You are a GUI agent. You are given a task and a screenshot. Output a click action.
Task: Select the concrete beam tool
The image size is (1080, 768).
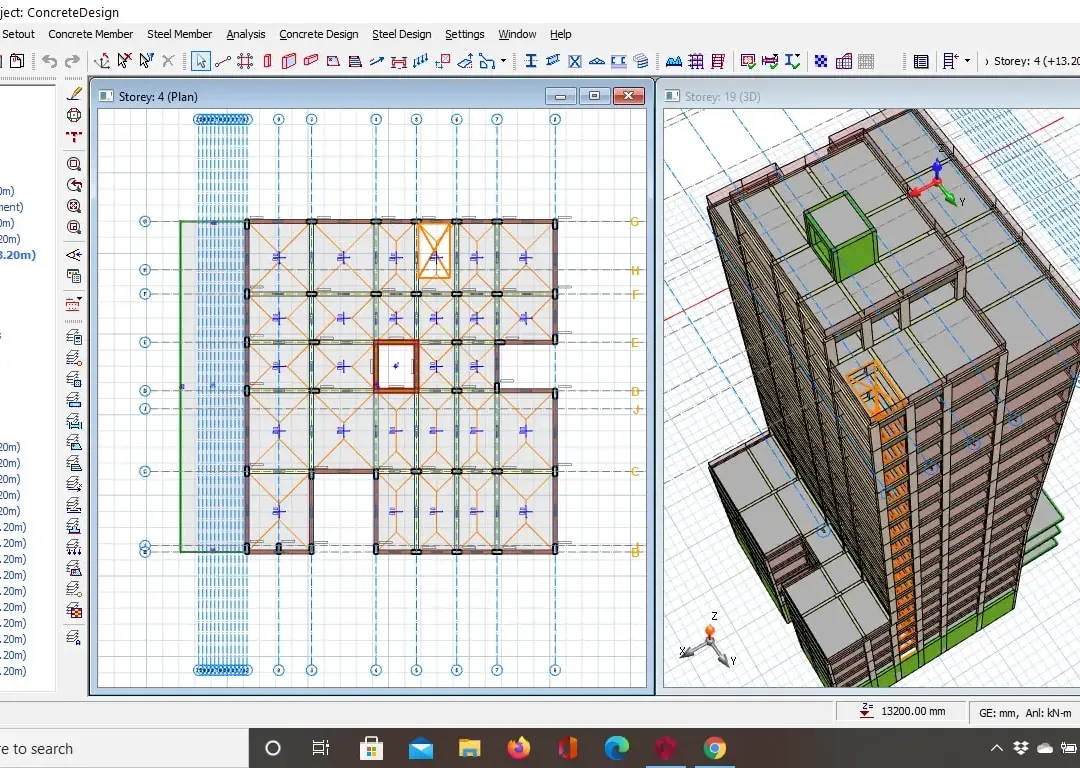click(x=311, y=61)
